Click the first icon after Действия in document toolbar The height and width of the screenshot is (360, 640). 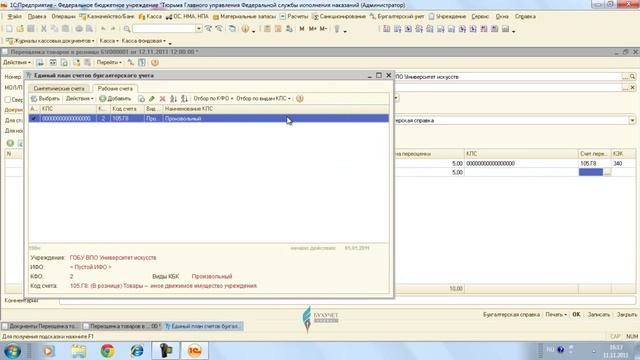click(x=40, y=62)
